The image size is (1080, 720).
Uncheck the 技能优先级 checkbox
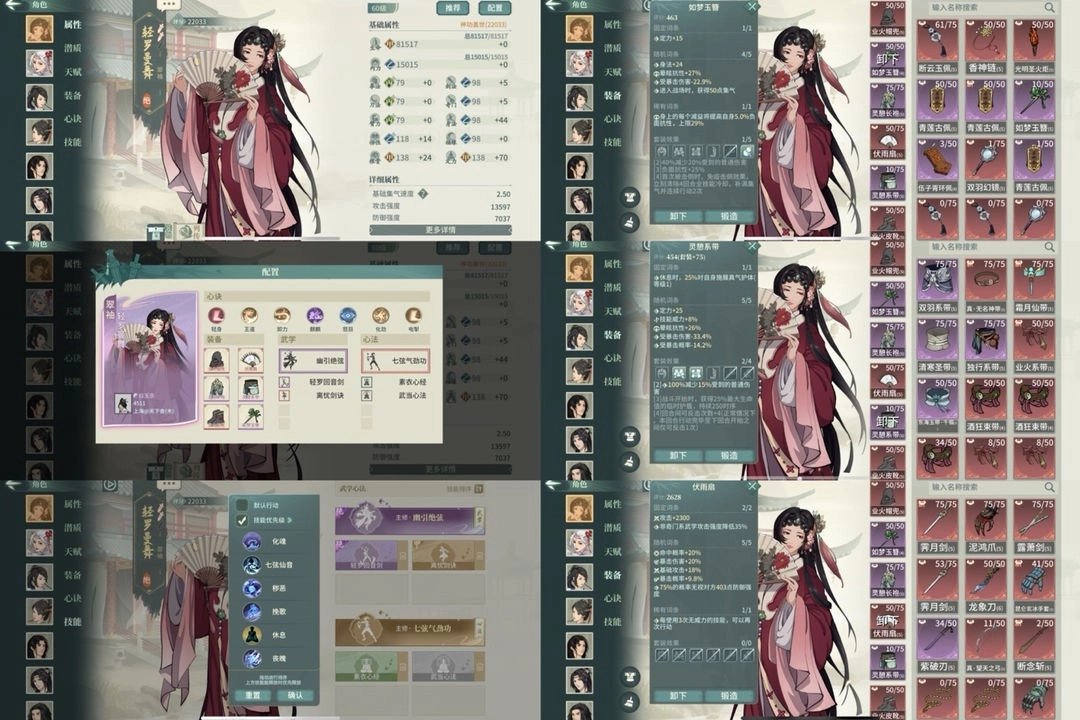coord(241,521)
